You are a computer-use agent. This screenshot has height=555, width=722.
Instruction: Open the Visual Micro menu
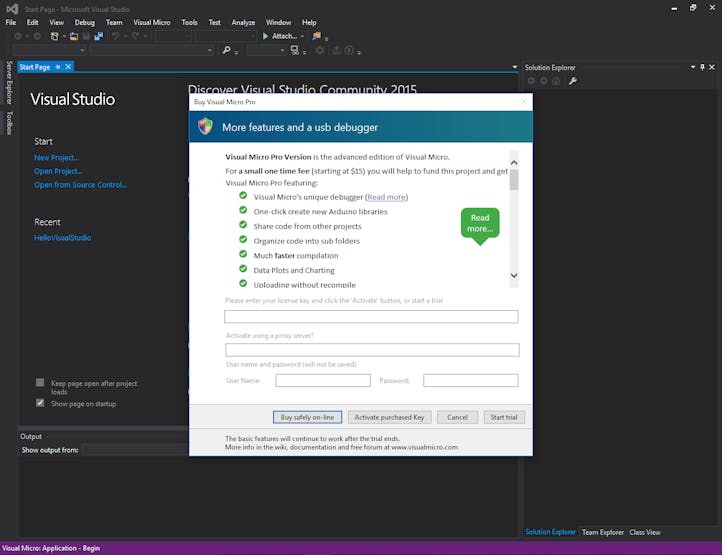click(x=151, y=22)
